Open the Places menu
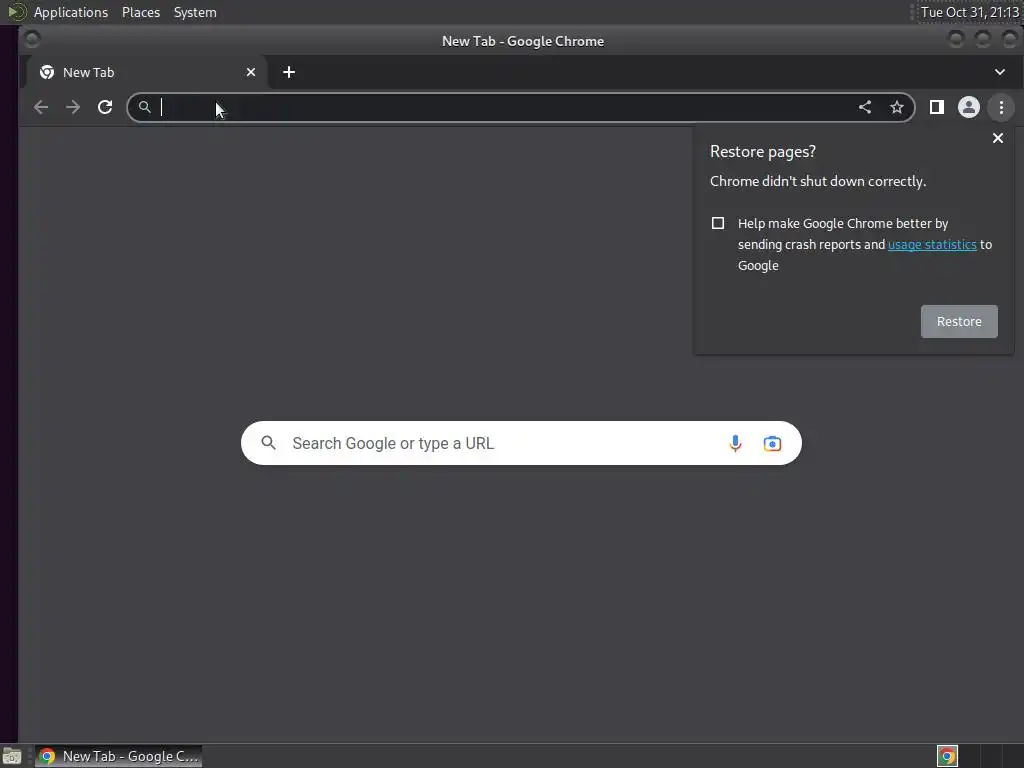 [x=141, y=12]
